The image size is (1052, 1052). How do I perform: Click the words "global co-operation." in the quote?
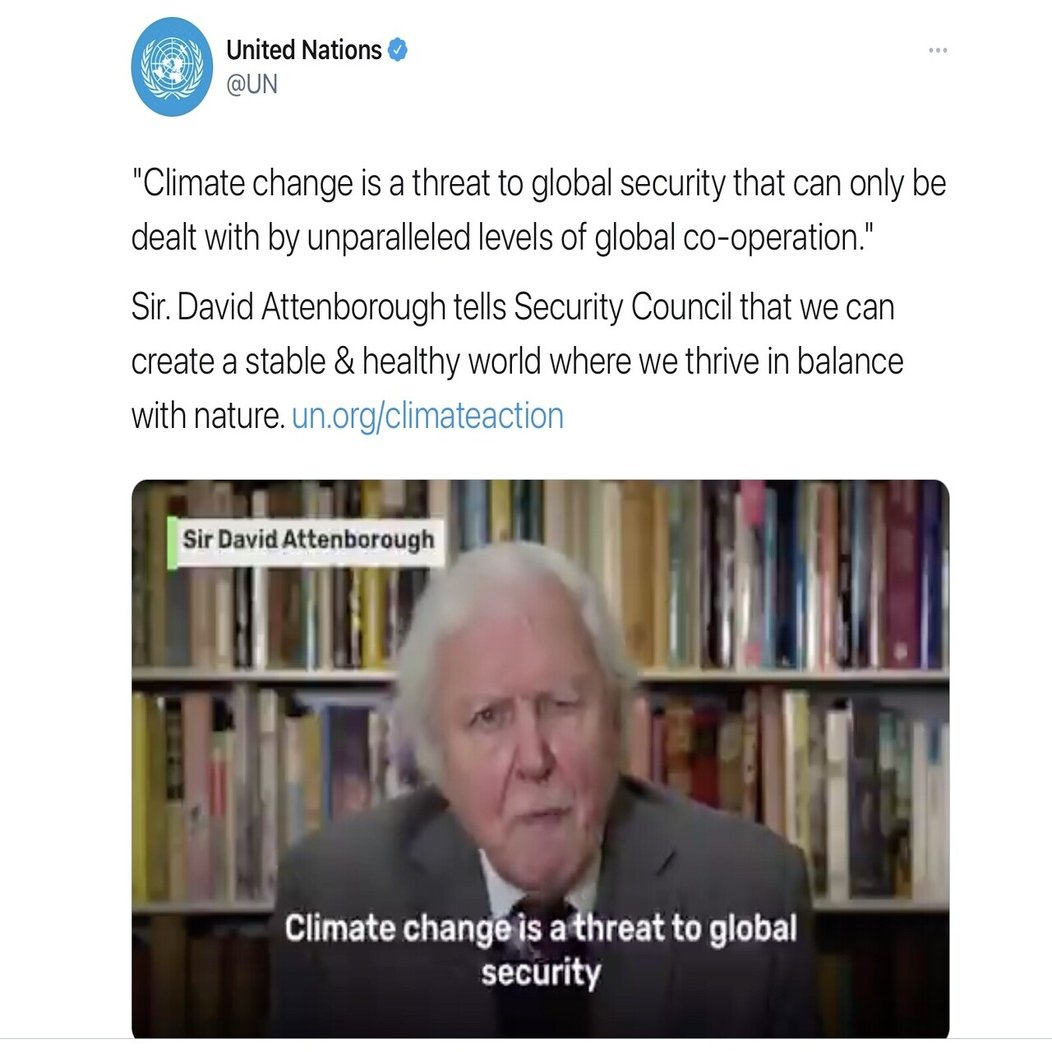(x=736, y=238)
